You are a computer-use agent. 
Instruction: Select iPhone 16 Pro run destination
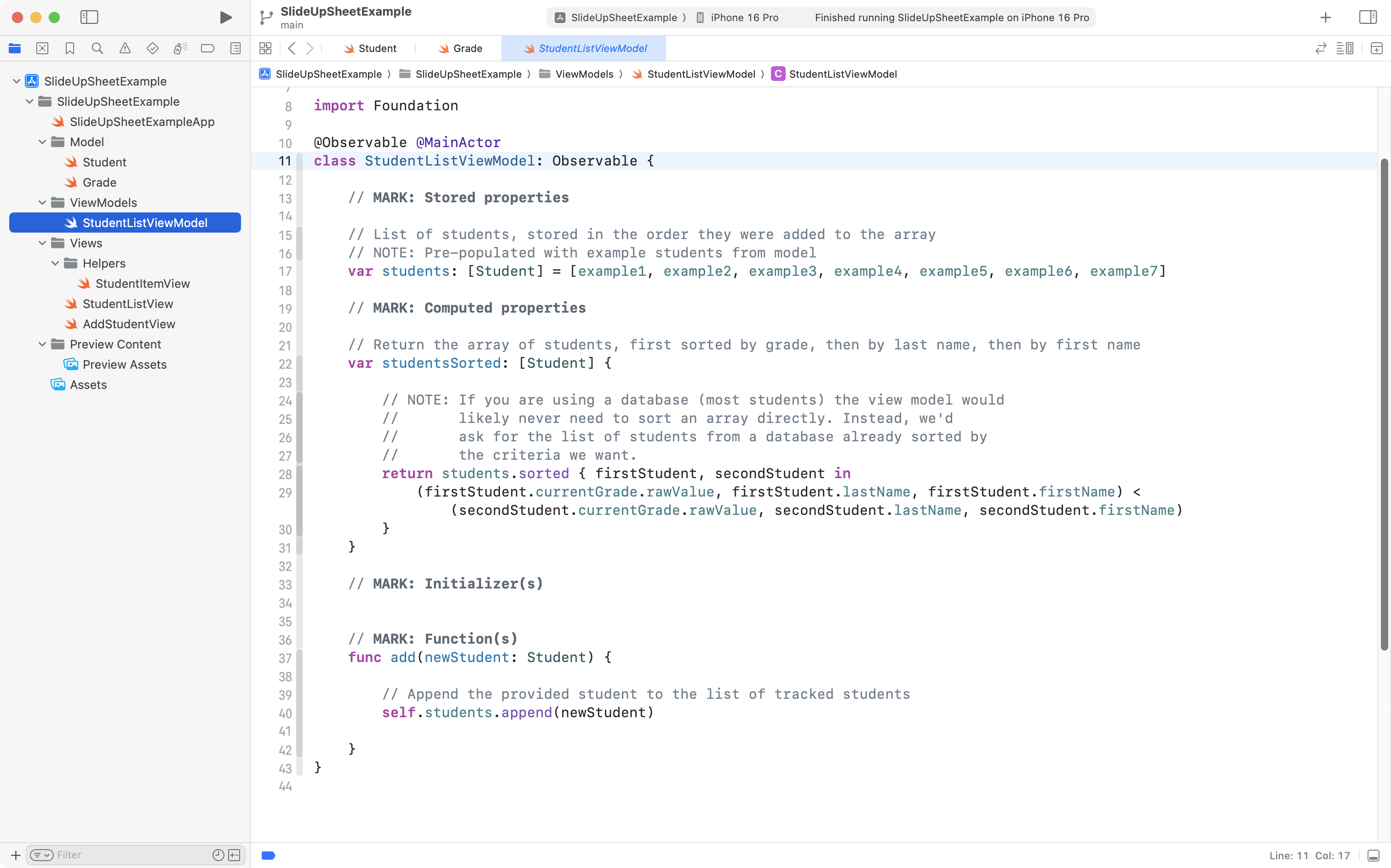[x=744, y=17]
